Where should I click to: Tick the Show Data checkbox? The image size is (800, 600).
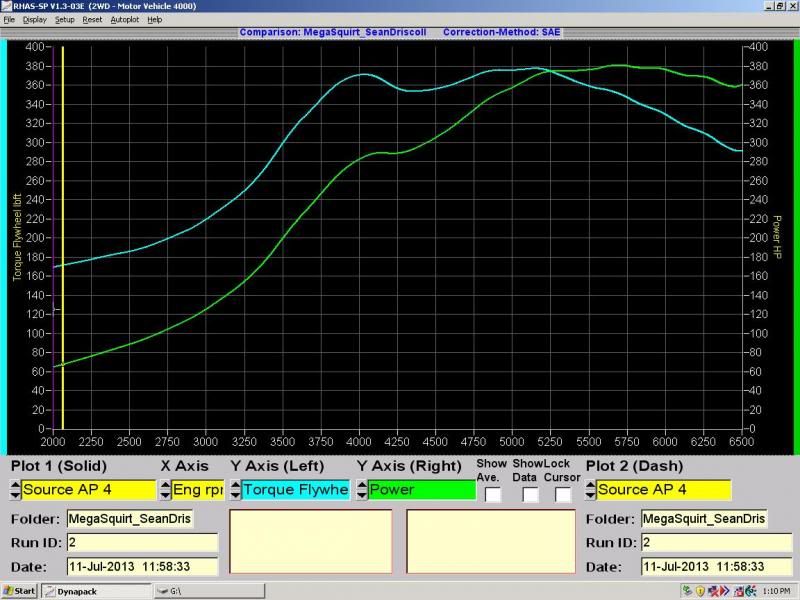pyautogui.click(x=530, y=493)
